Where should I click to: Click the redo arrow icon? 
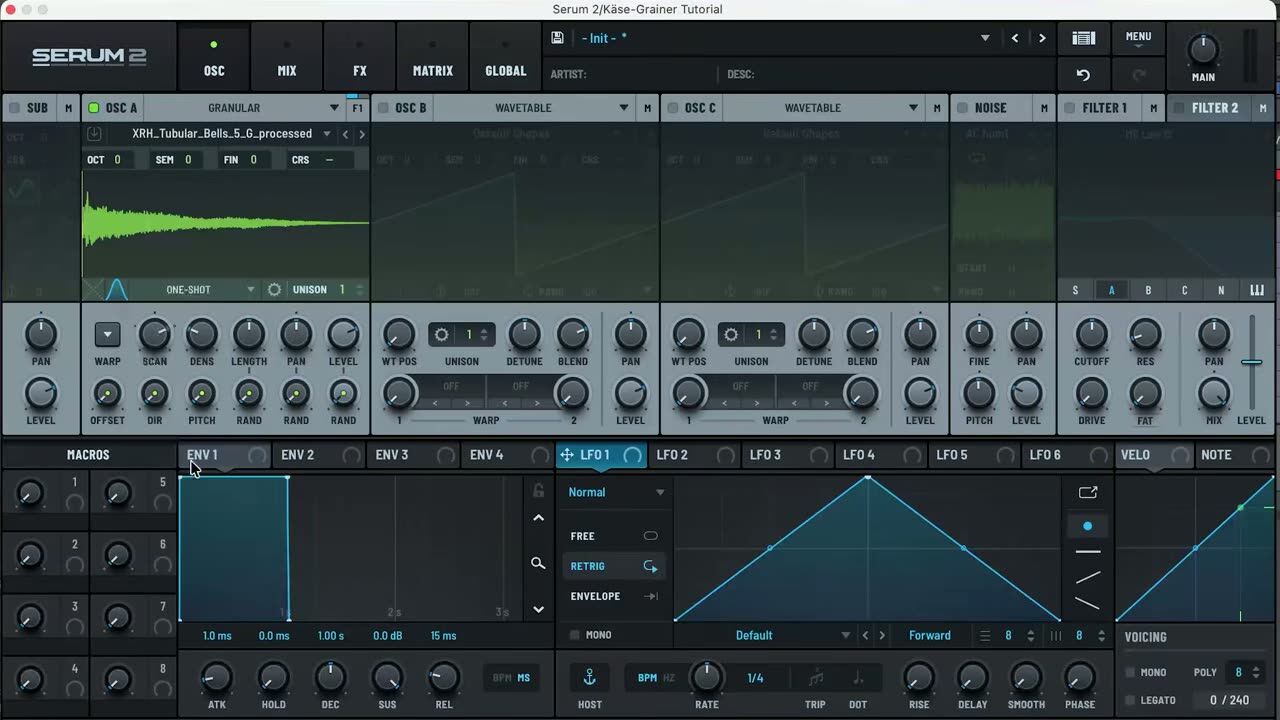pos(1138,75)
